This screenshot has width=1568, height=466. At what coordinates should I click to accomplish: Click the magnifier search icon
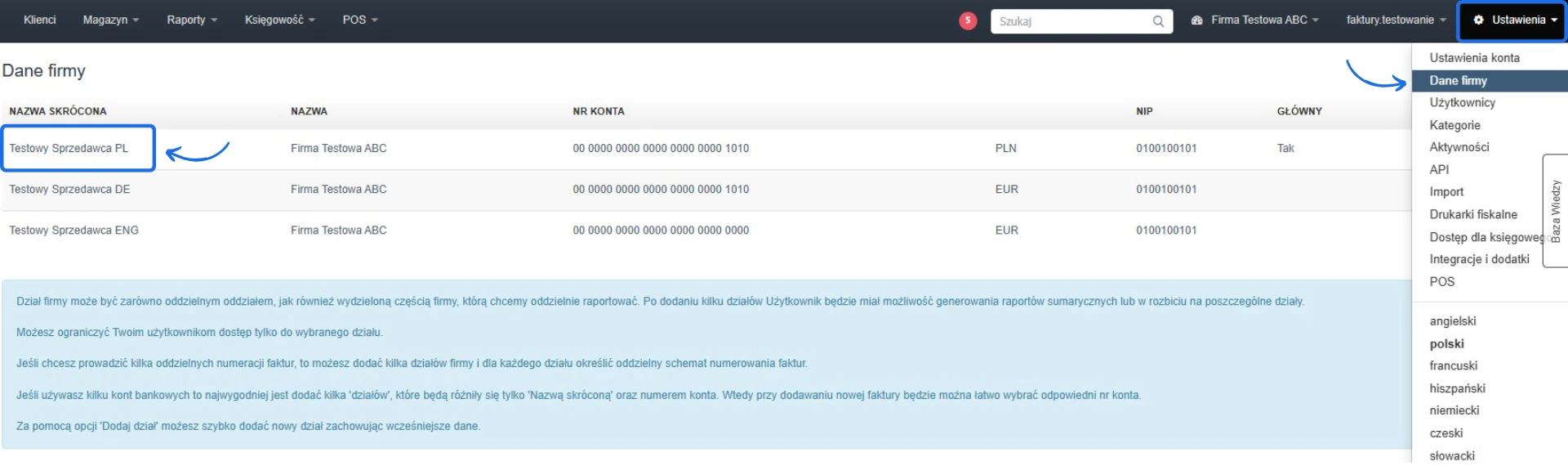pos(1158,21)
